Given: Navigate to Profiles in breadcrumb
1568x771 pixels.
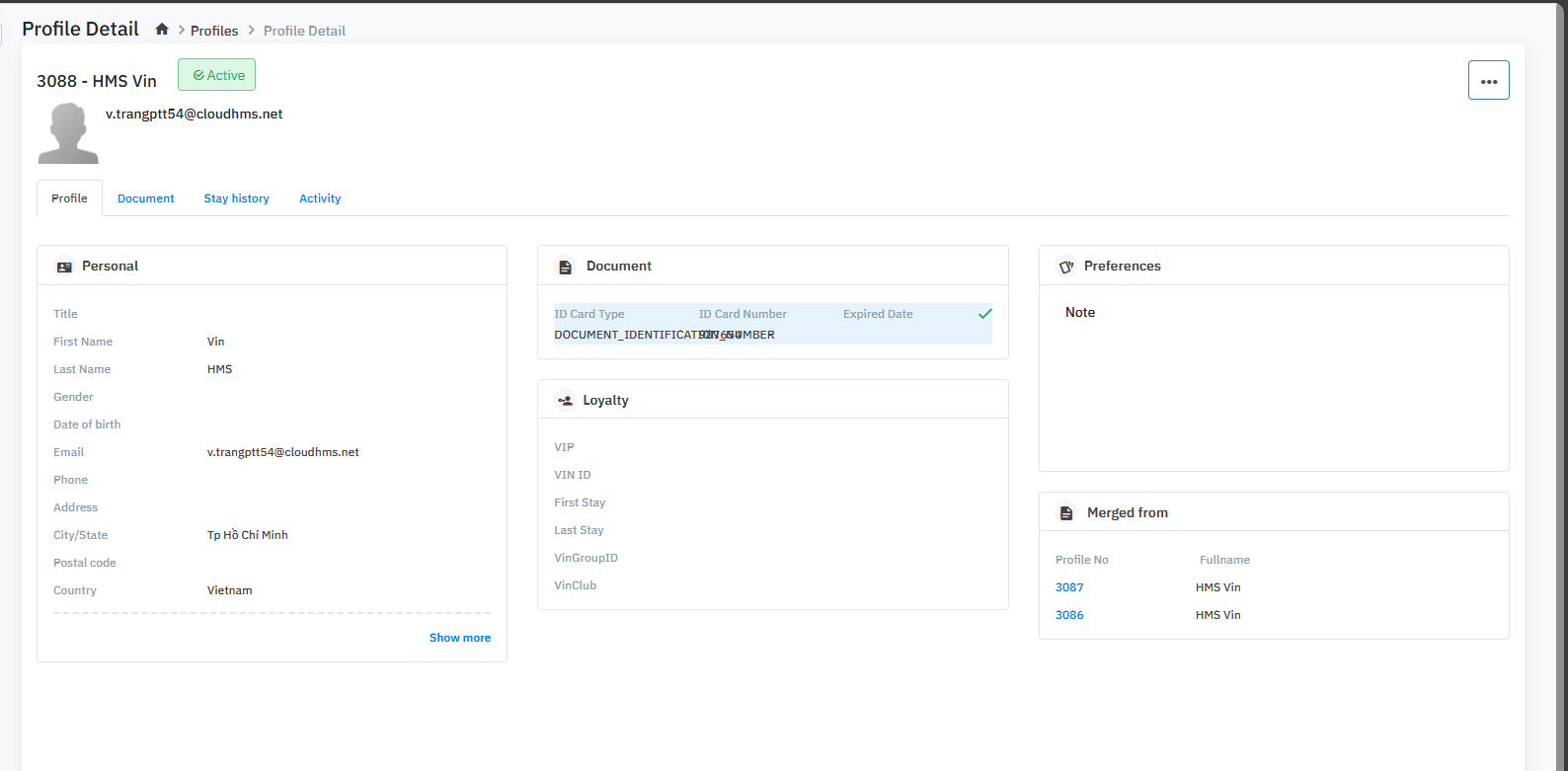Looking at the screenshot, I should (x=214, y=31).
